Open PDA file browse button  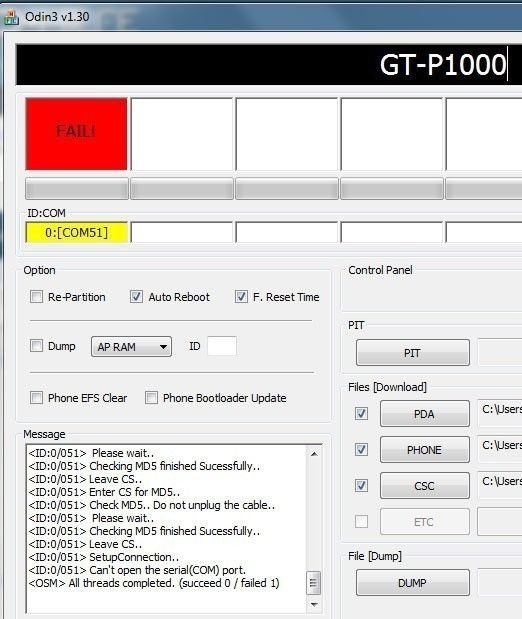tap(424, 414)
